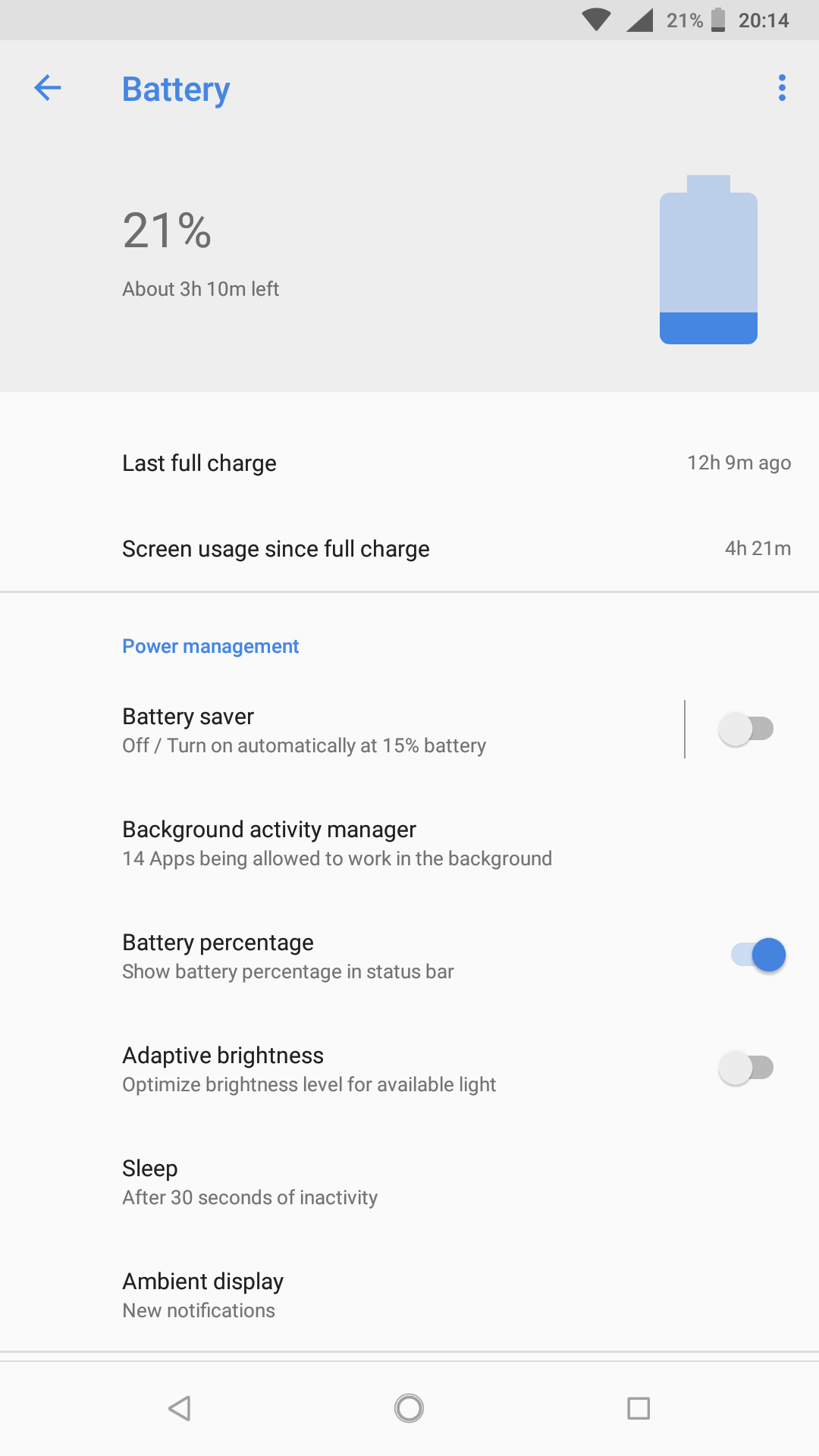Select Last full charge row
Image resolution: width=819 pixels, height=1456 pixels.
pyautogui.click(x=409, y=463)
